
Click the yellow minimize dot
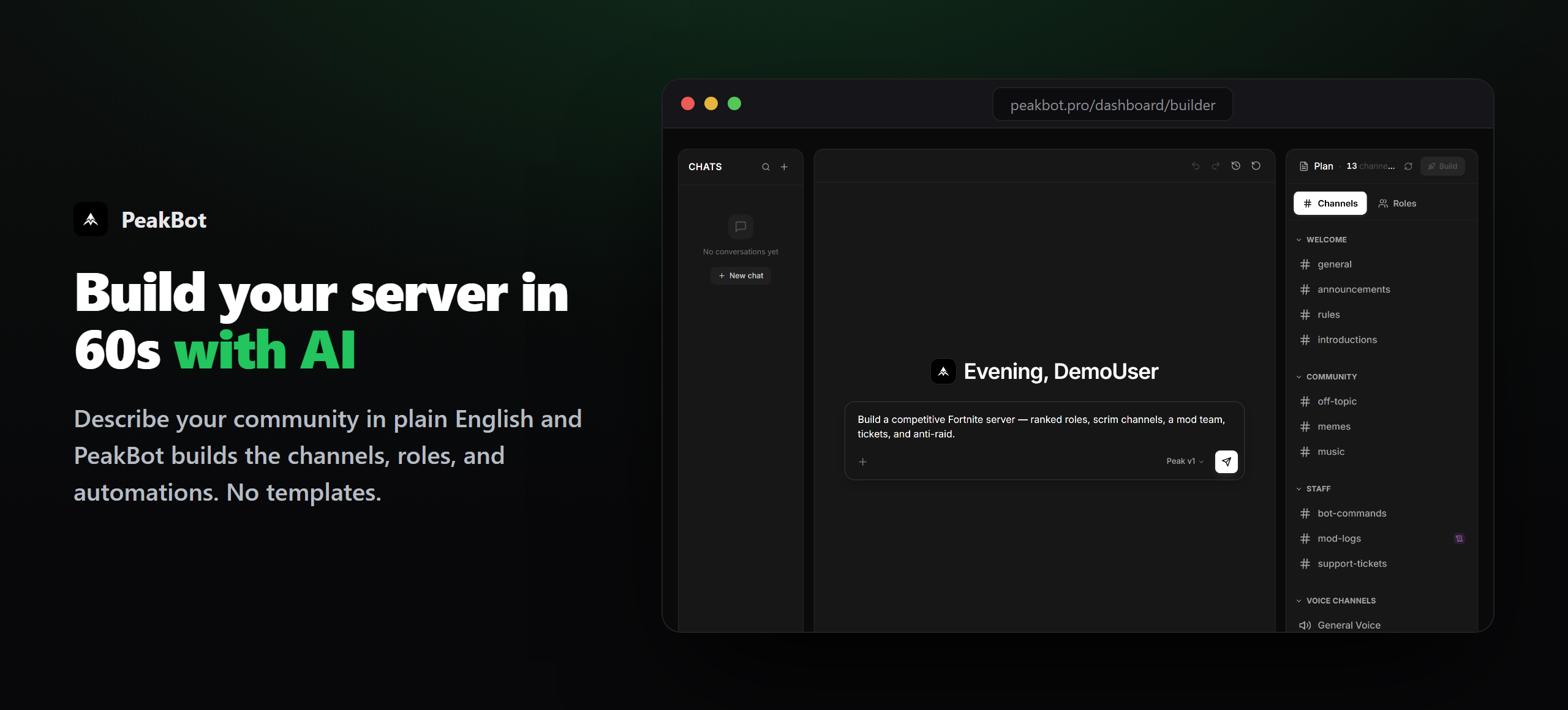711,103
